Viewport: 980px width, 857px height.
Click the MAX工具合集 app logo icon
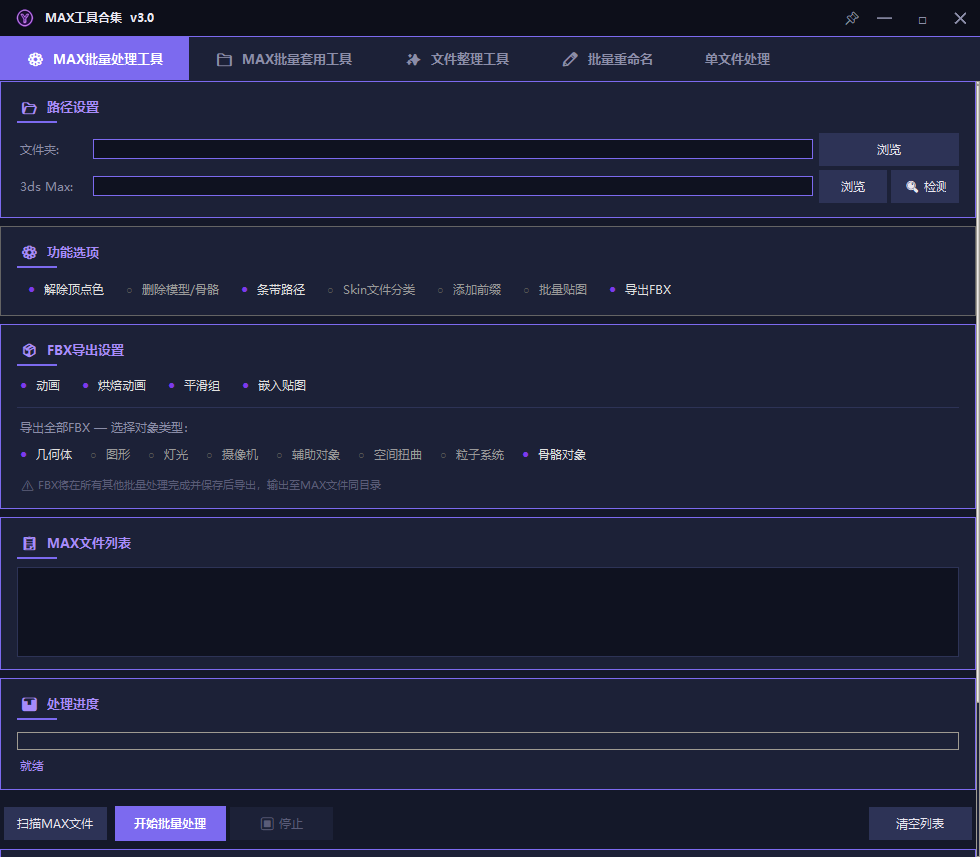[24, 18]
